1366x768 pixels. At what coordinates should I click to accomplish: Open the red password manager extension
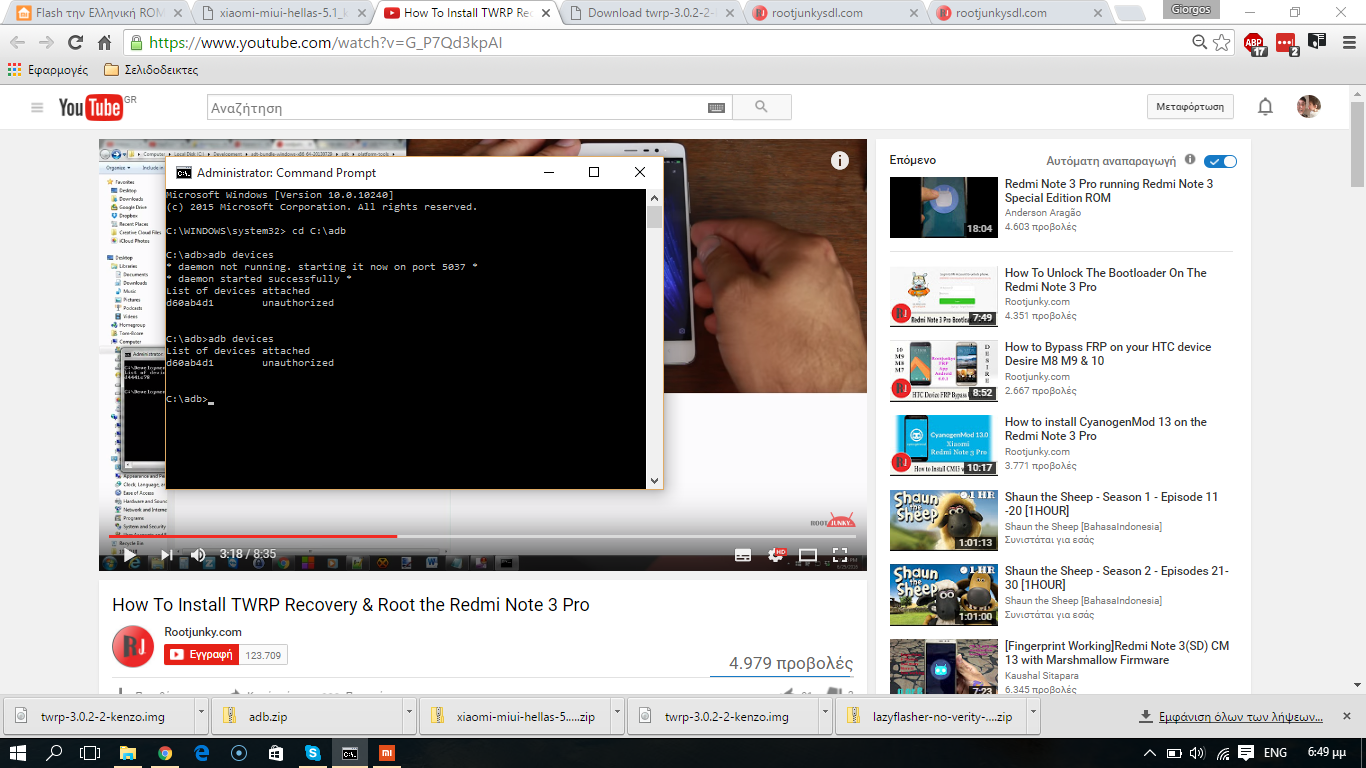pyautogui.click(x=1286, y=43)
